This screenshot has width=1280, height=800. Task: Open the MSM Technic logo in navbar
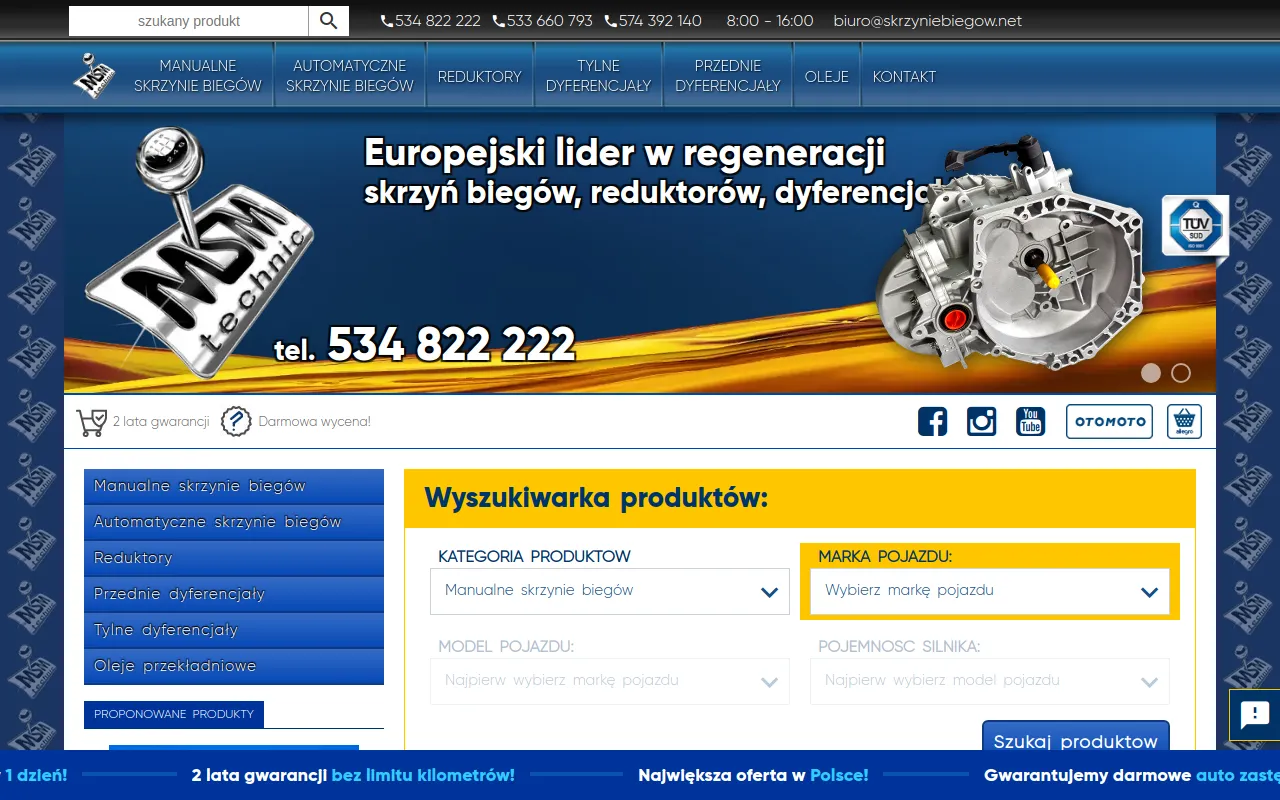tap(94, 76)
